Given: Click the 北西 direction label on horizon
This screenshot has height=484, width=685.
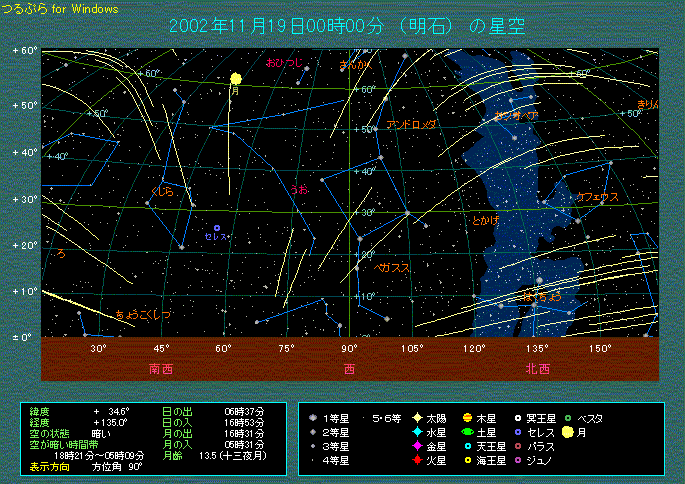Looking at the screenshot, I should (x=537, y=368).
